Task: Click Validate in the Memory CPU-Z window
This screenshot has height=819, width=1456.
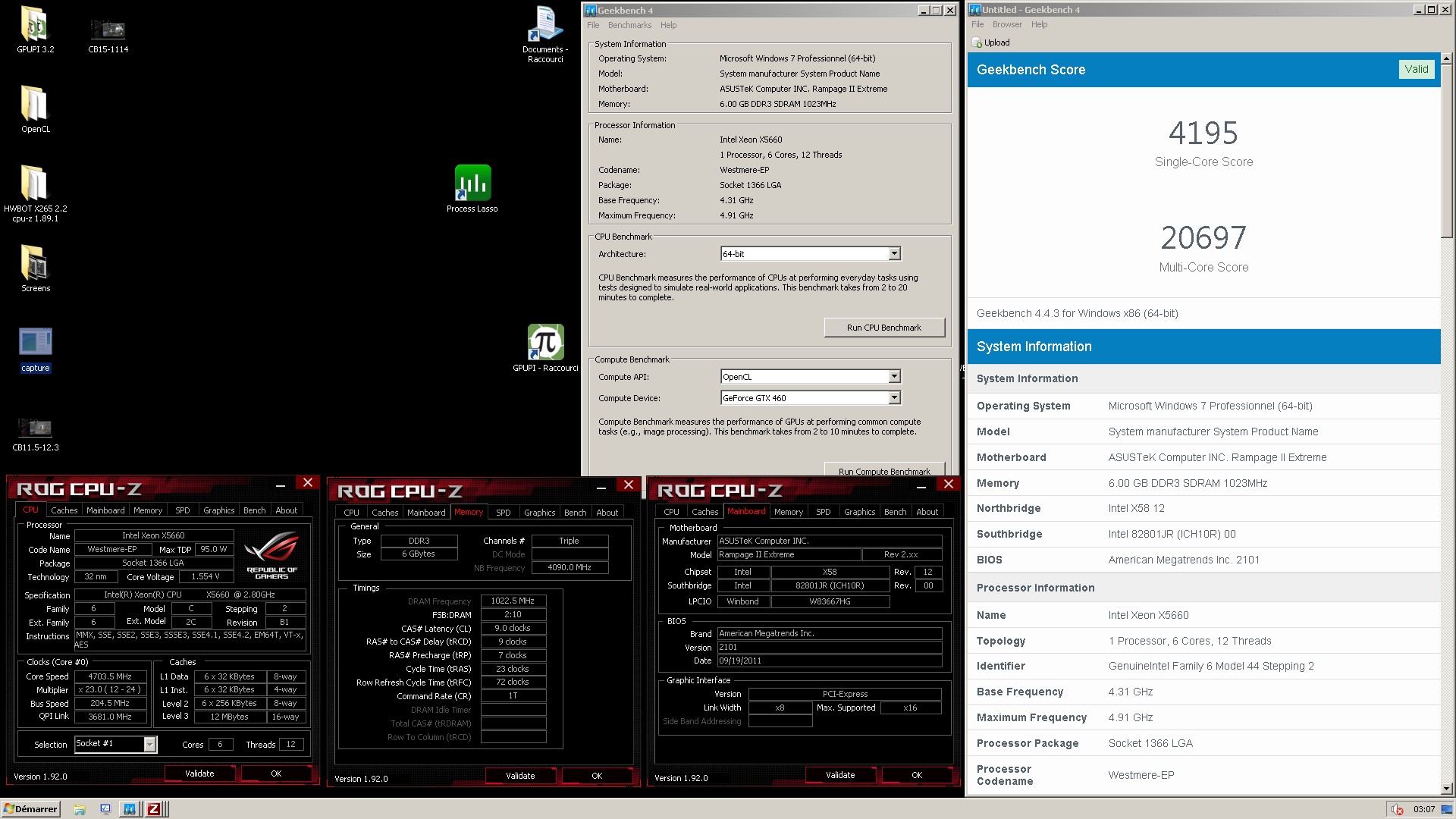Action: coord(520,776)
